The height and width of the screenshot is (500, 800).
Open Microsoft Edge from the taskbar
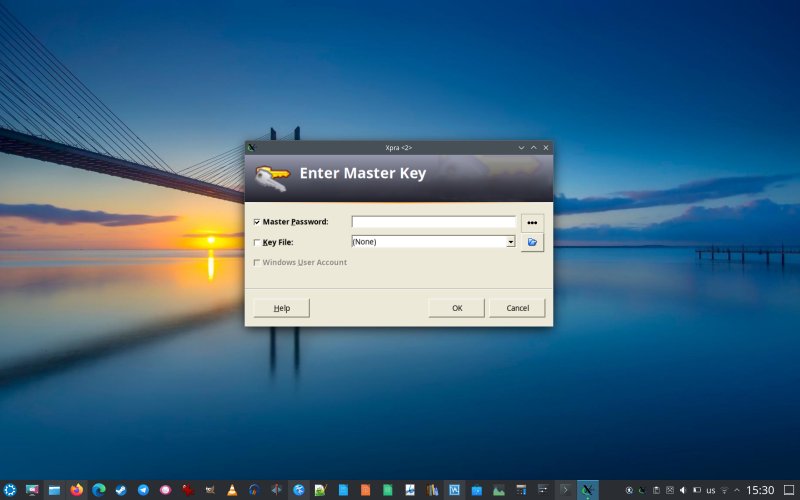(98, 490)
